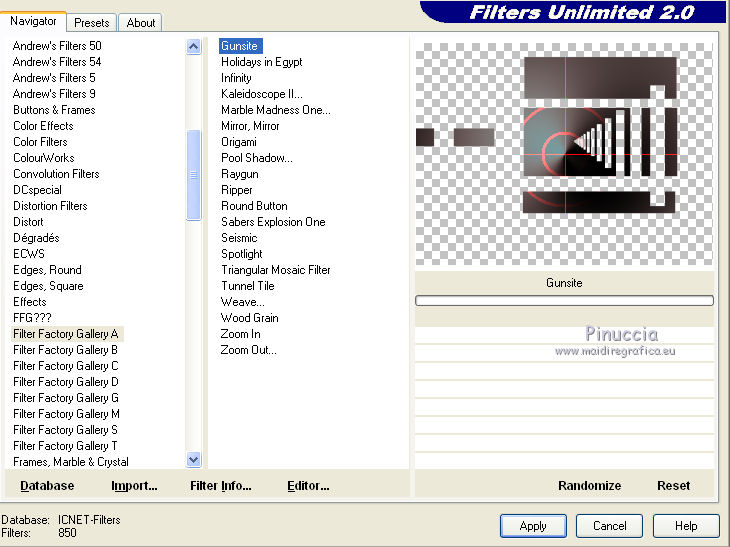The height and width of the screenshot is (547, 730).
Task: Select Andrew's Filters 9 category
Action: tap(54, 94)
